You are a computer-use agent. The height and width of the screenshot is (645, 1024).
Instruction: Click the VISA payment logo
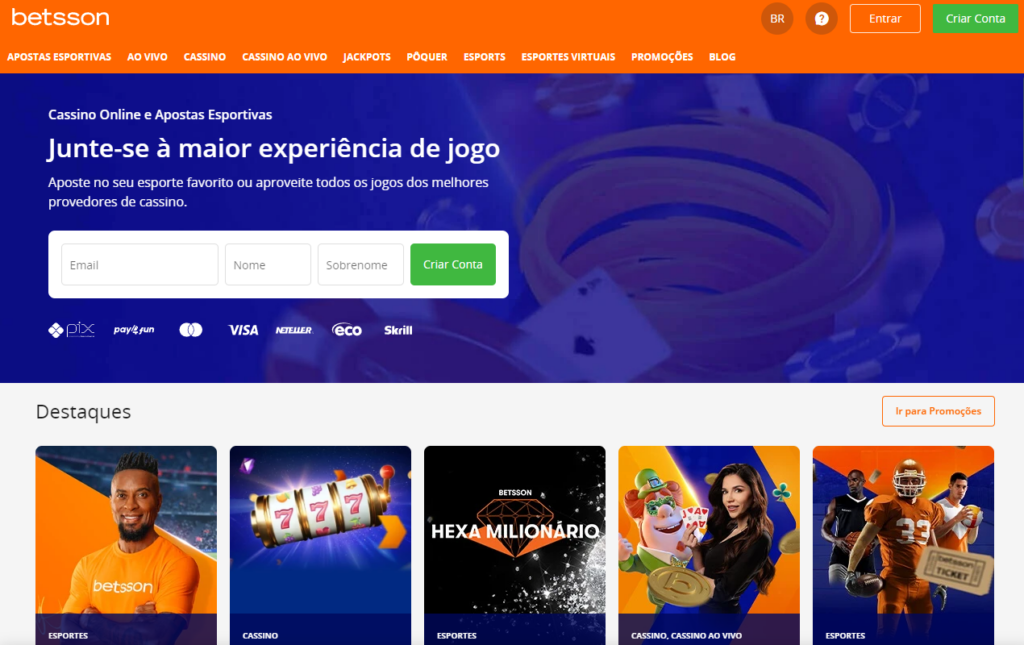(x=243, y=330)
